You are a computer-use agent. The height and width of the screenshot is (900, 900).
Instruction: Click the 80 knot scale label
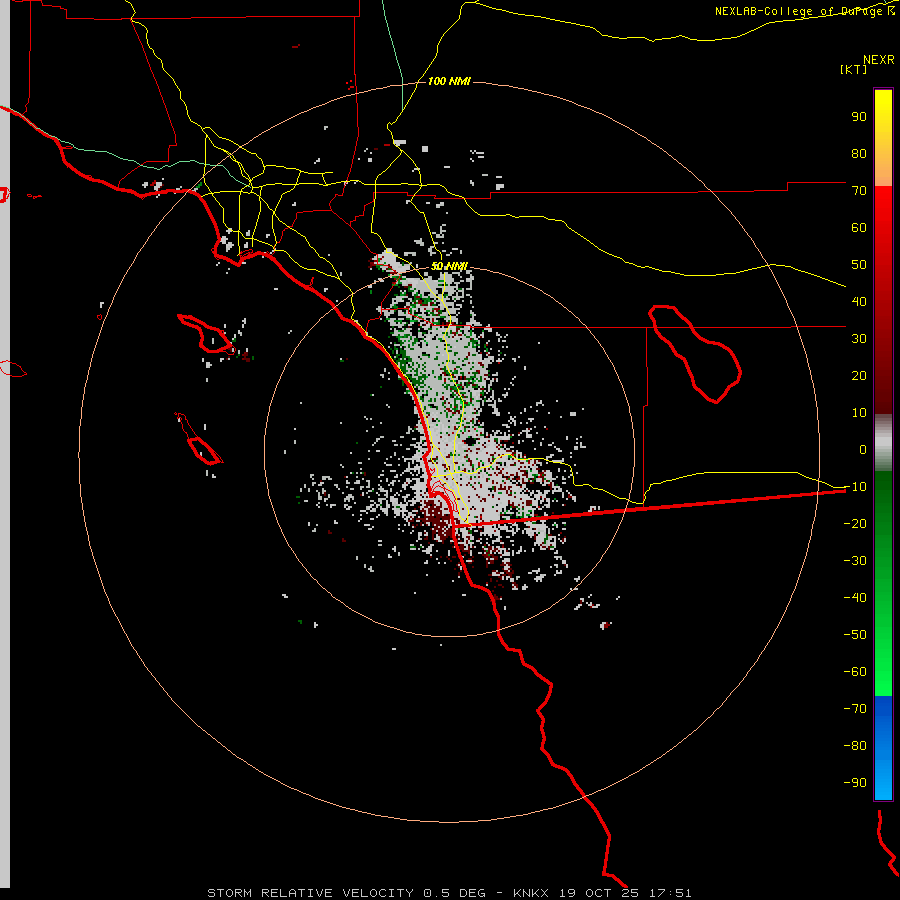[859, 153]
